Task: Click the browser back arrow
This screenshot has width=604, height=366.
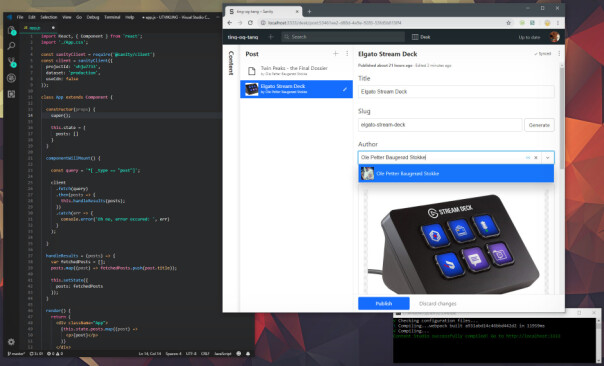Action: pos(230,23)
